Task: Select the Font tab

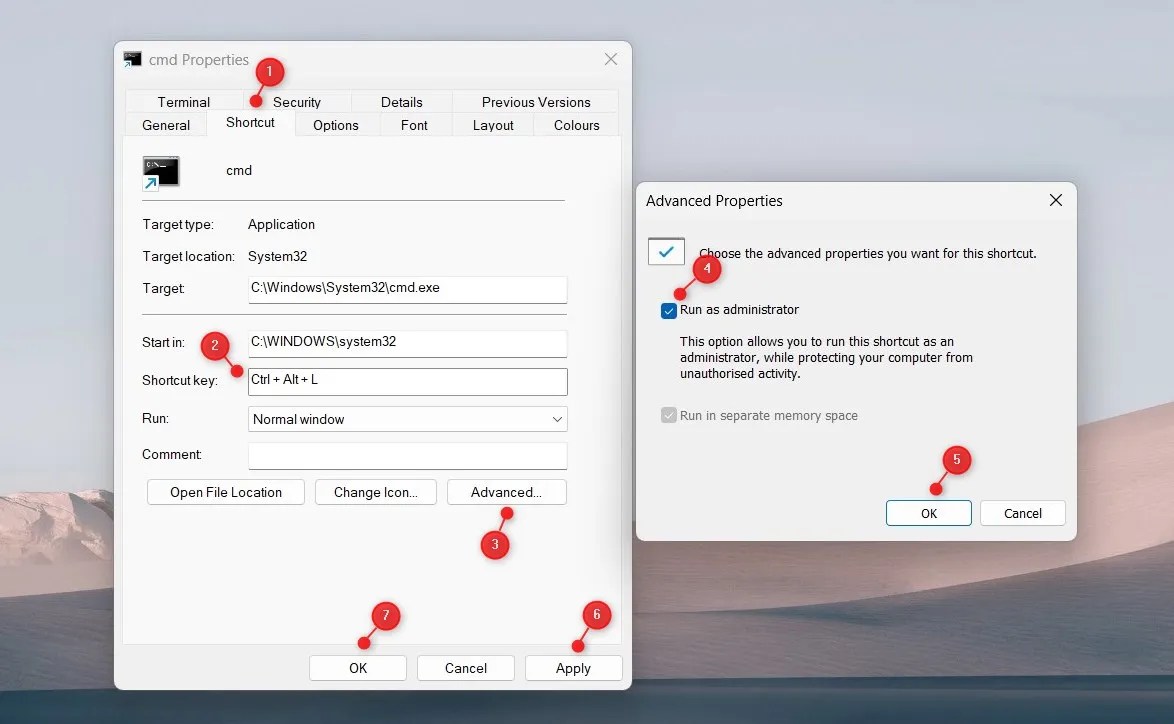Action: tap(414, 125)
